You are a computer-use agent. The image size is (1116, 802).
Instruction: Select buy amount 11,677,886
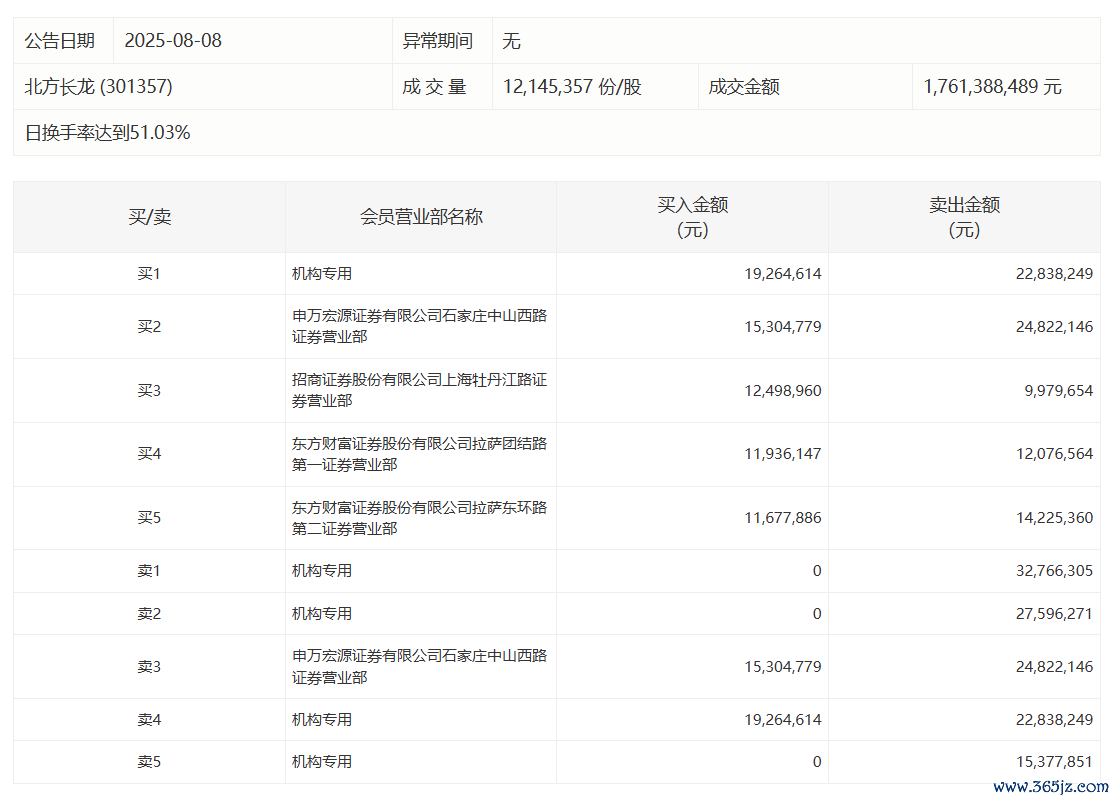783,517
